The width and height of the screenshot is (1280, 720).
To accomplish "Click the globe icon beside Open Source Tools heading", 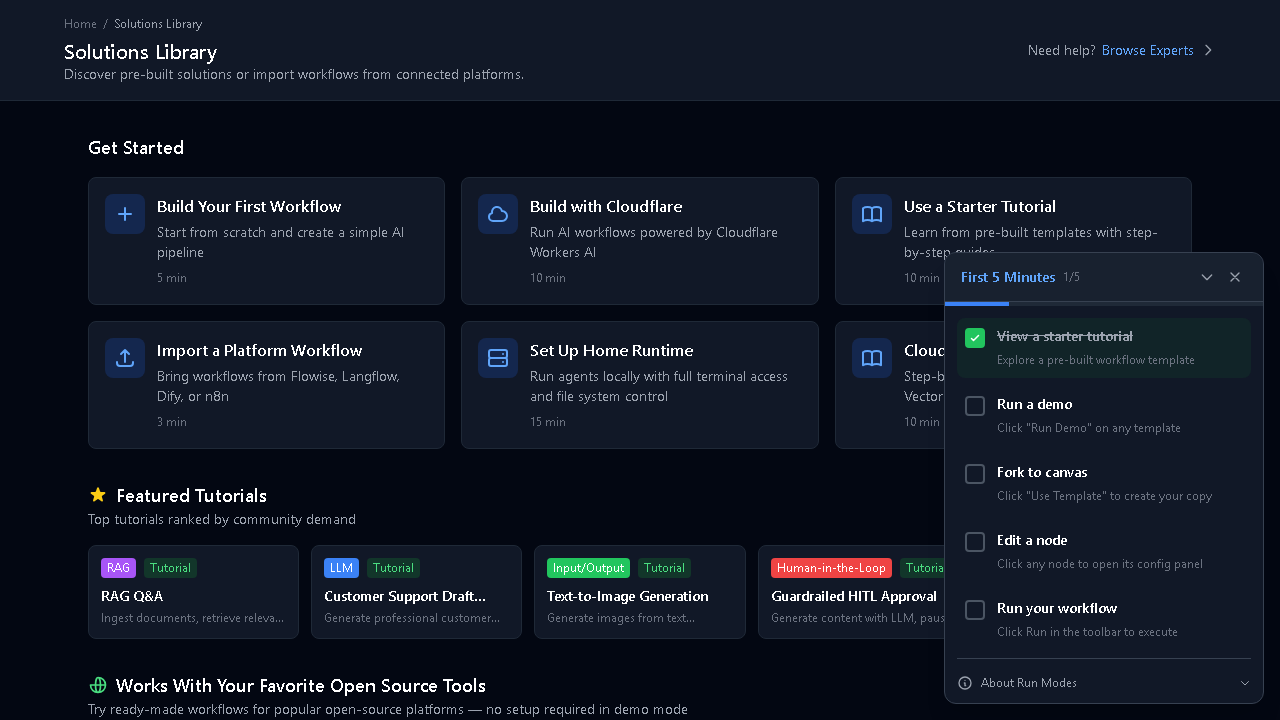I will click(x=98, y=685).
